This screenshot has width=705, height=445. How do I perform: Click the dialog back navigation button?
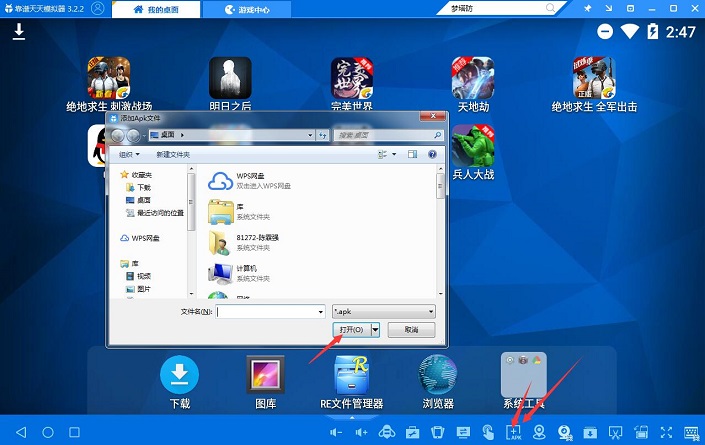click(x=118, y=135)
